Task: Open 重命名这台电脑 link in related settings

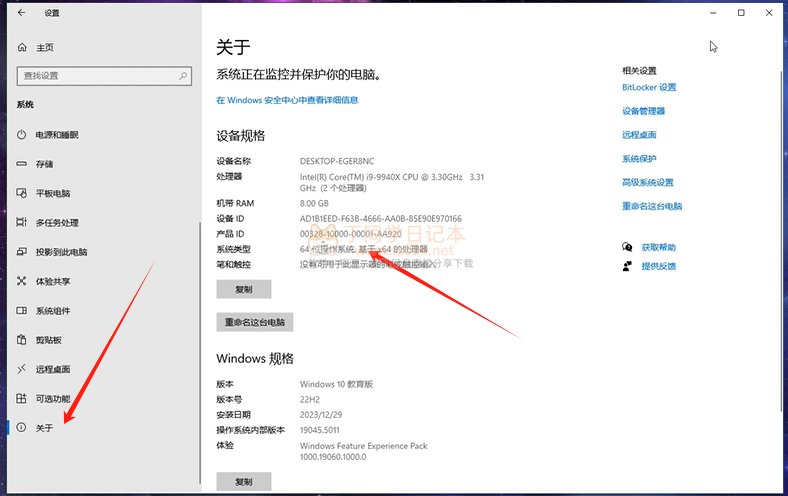Action: coord(652,206)
